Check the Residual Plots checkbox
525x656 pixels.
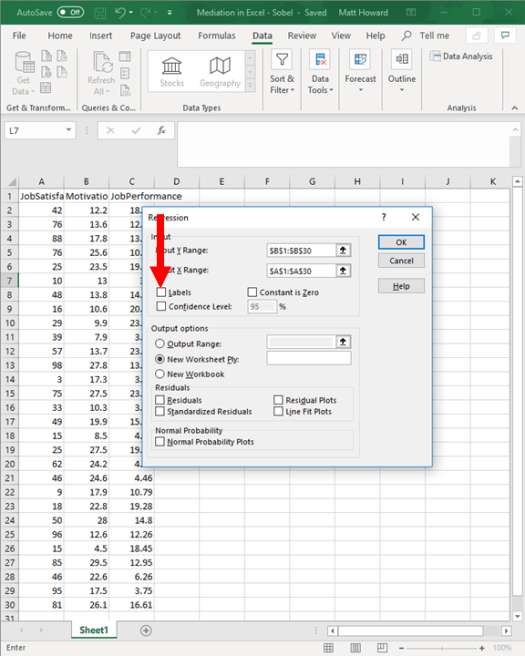click(278, 400)
